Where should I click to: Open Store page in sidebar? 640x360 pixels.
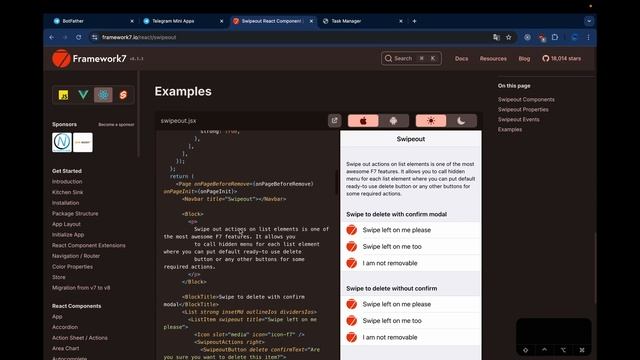[58, 277]
